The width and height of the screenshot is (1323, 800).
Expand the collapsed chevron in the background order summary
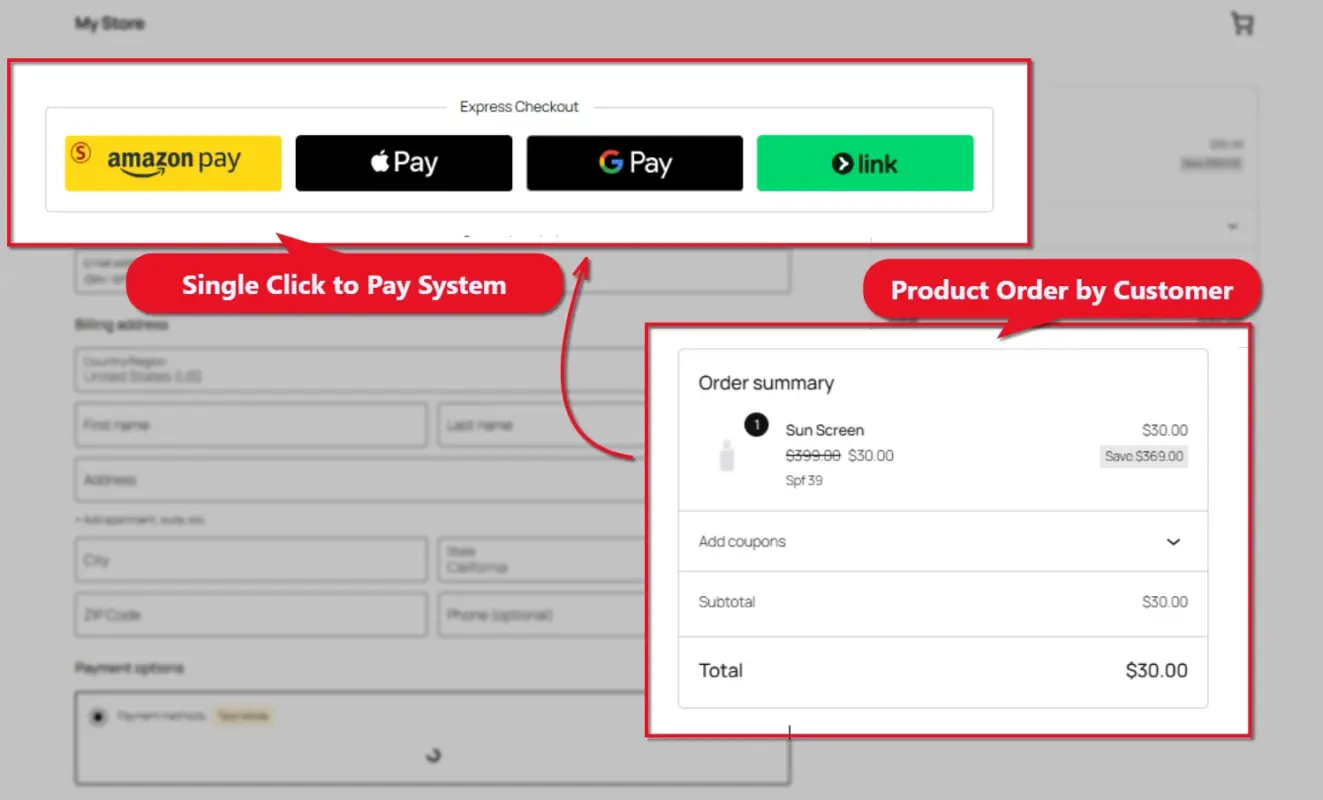point(1232,227)
